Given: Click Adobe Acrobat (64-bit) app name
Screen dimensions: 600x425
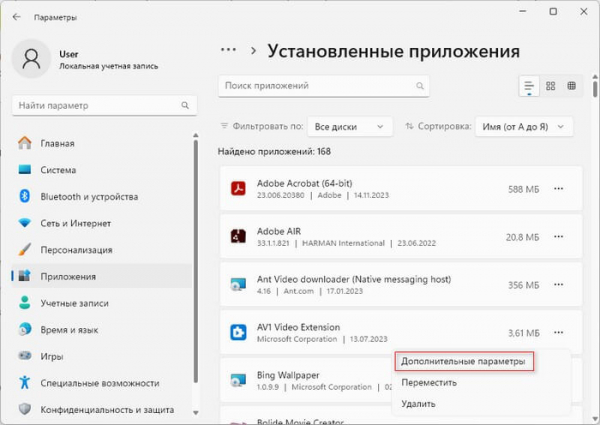Looking at the screenshot, I should coord(305,183).
